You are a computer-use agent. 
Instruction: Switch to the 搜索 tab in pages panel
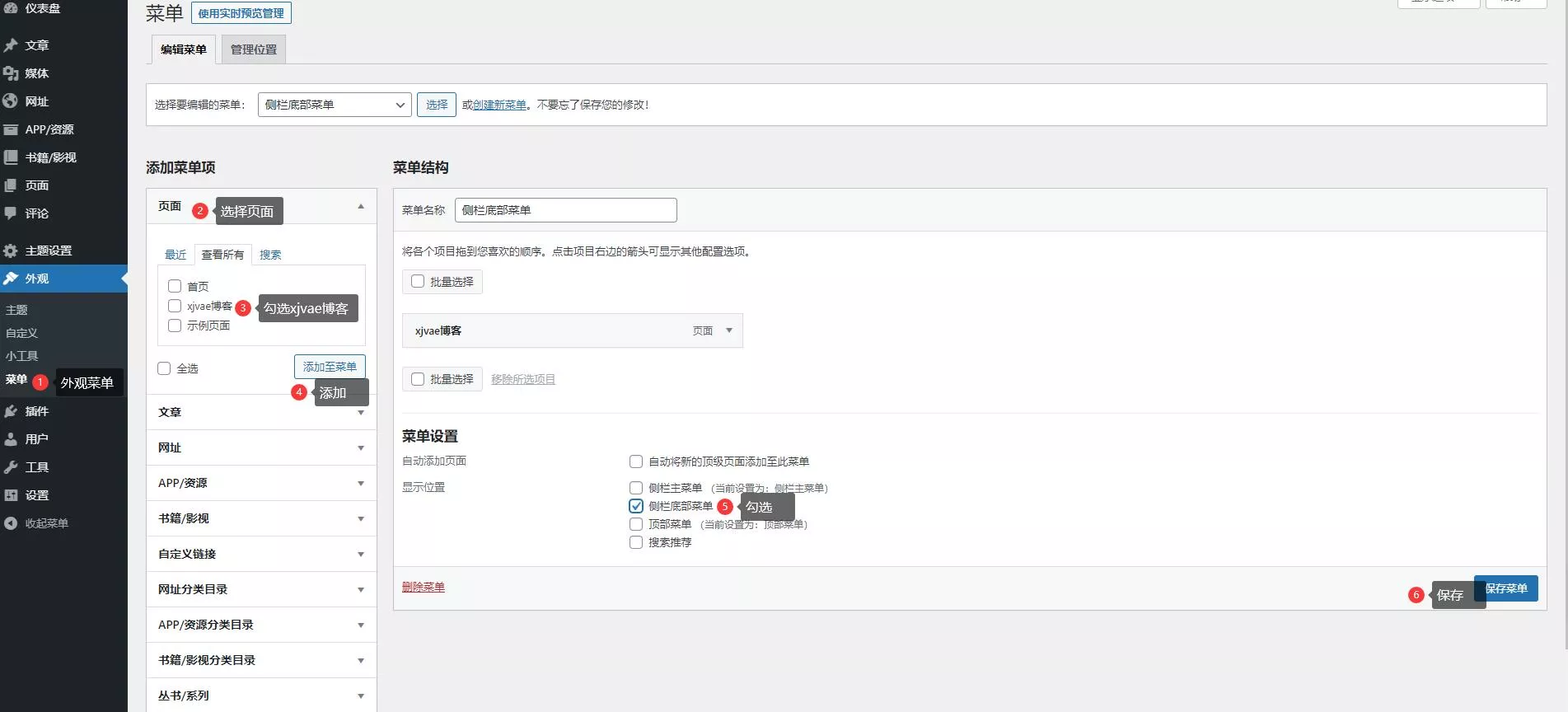click(270, 255)
